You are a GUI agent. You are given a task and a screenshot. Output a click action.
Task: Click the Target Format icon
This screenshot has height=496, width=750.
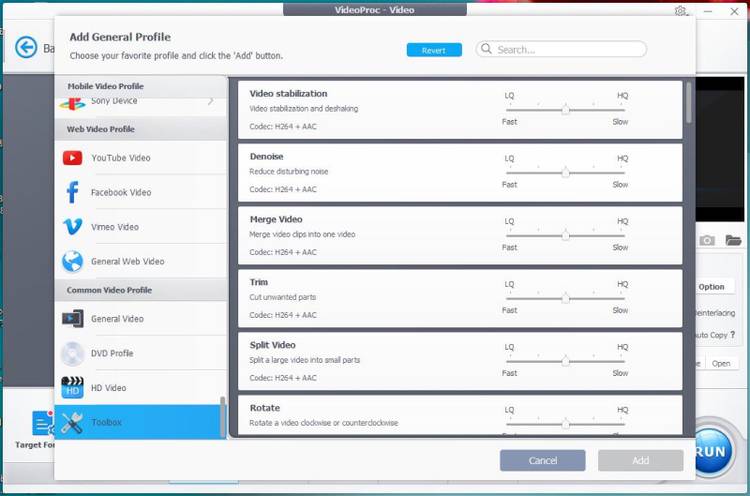(42, 423)
